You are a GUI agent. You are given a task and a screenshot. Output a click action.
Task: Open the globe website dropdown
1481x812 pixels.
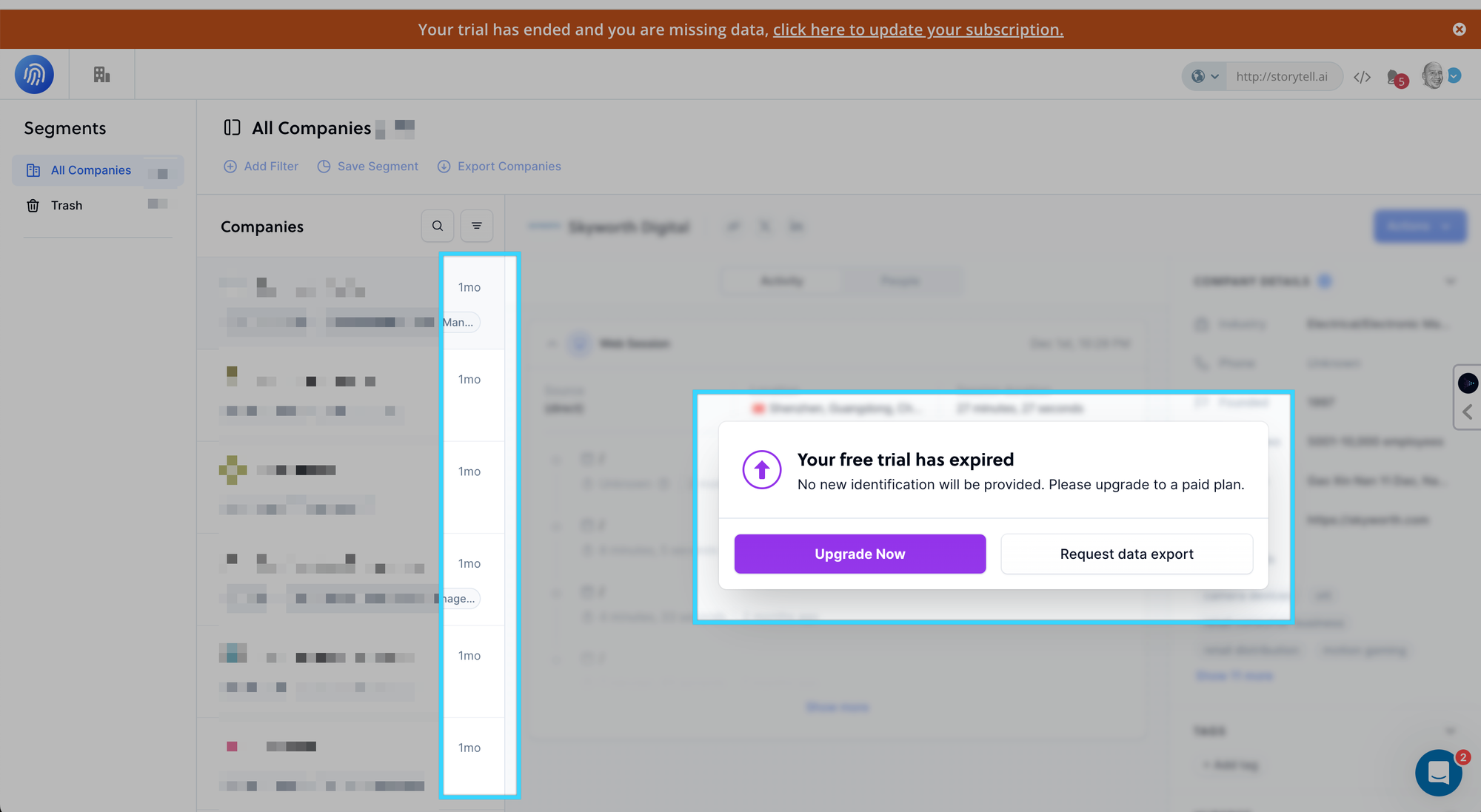[1205, 76]
